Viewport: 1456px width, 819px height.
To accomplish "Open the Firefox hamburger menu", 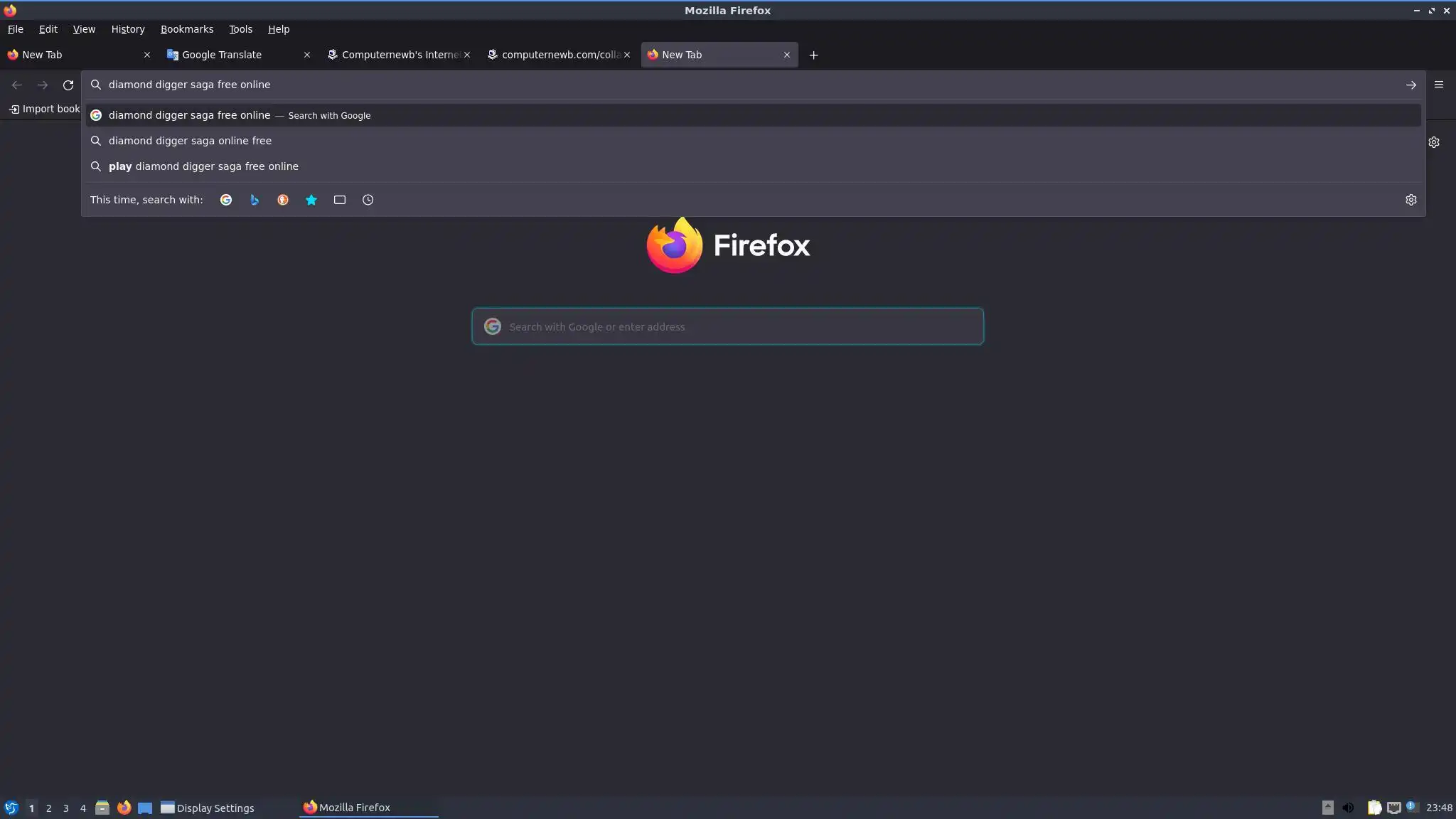I will click(x=1438, y=85).
